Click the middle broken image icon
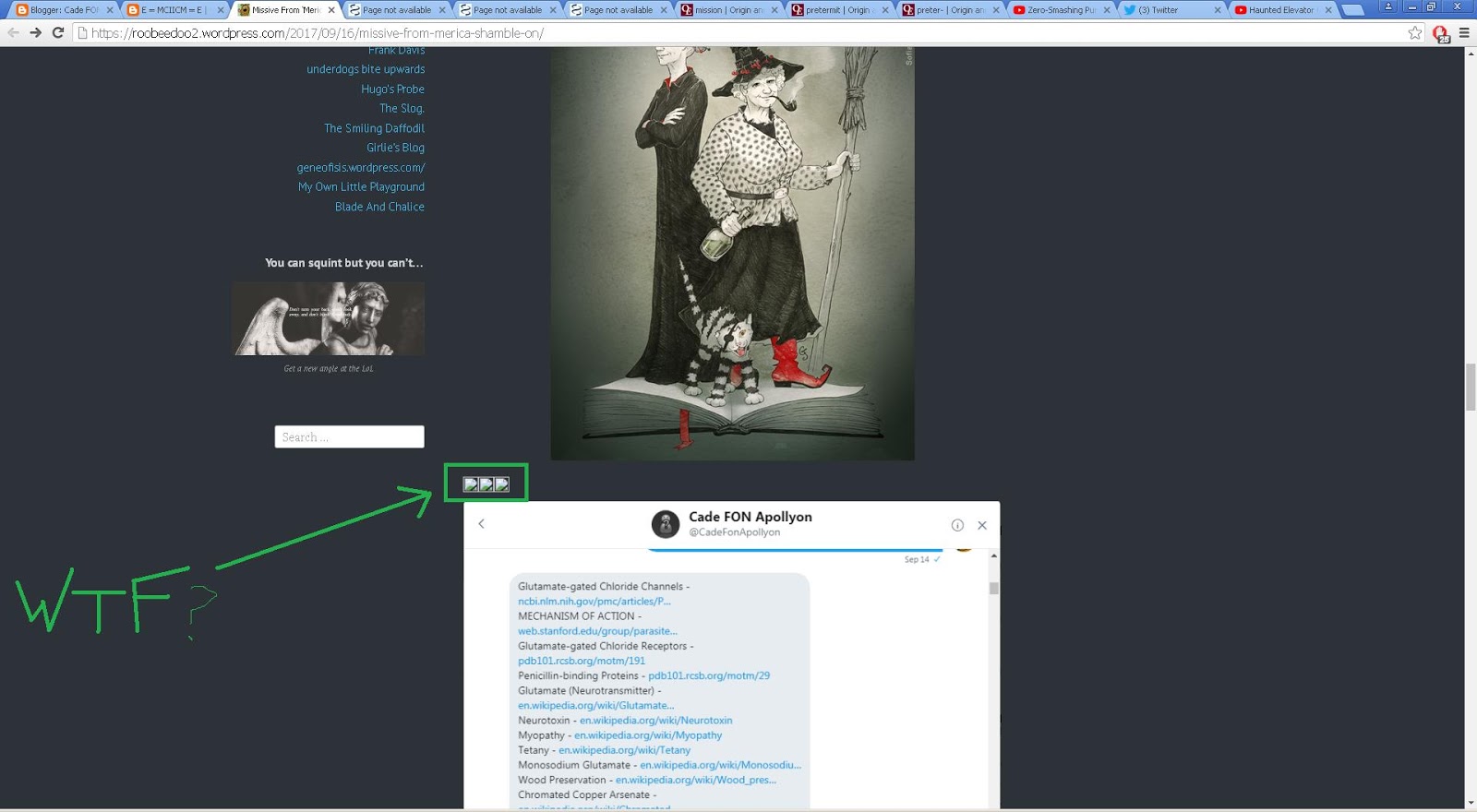 click(x=486, y=484)
